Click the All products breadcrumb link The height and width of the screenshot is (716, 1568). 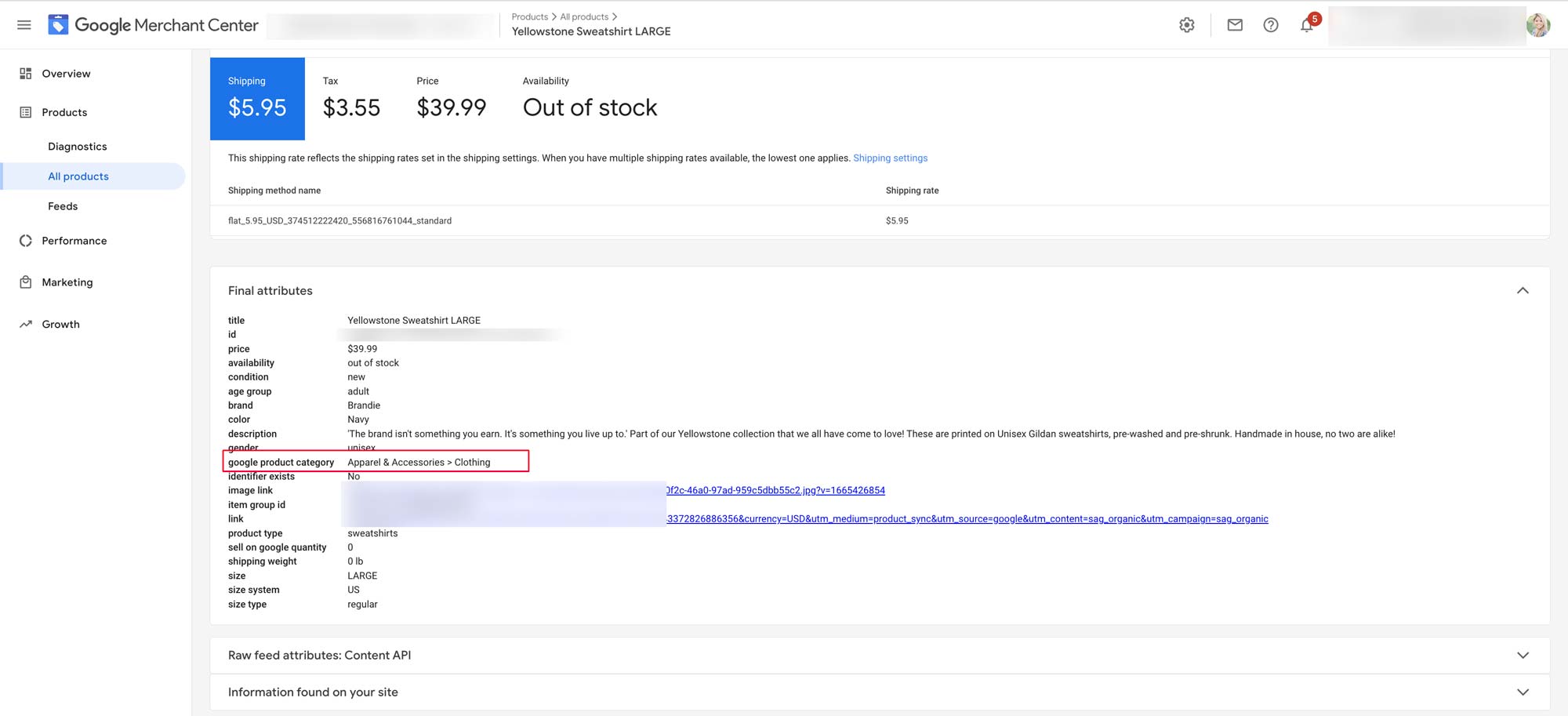[584, 16]
